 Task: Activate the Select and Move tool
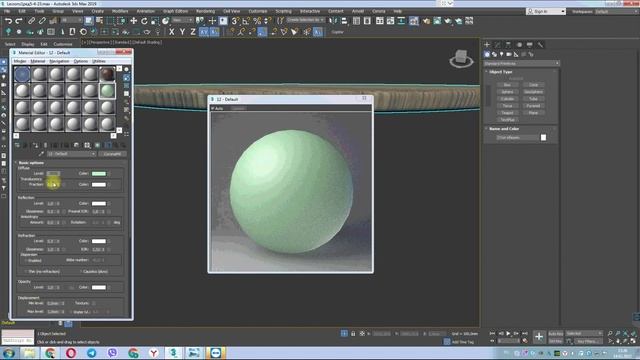coord(133,20)
